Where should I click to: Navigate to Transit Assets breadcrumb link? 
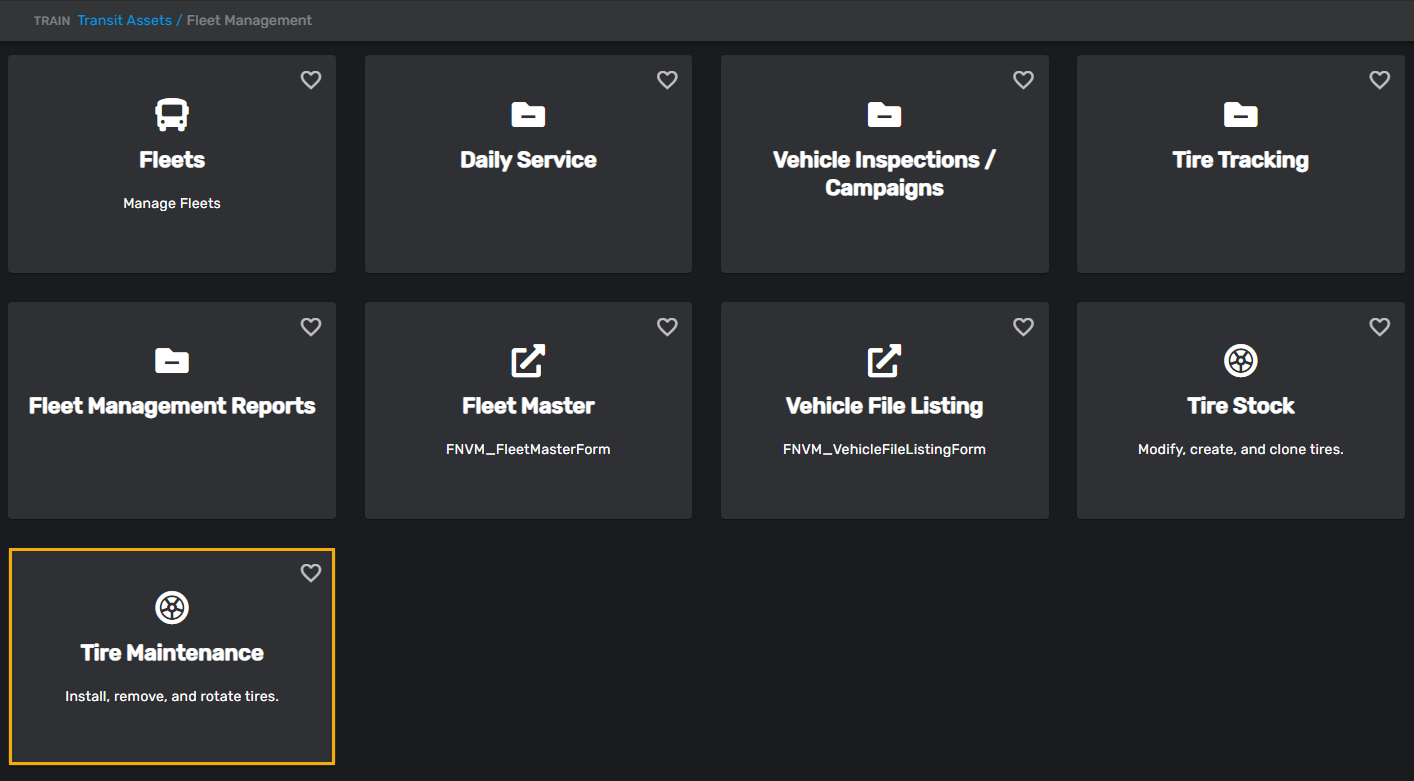pos(124,20)
